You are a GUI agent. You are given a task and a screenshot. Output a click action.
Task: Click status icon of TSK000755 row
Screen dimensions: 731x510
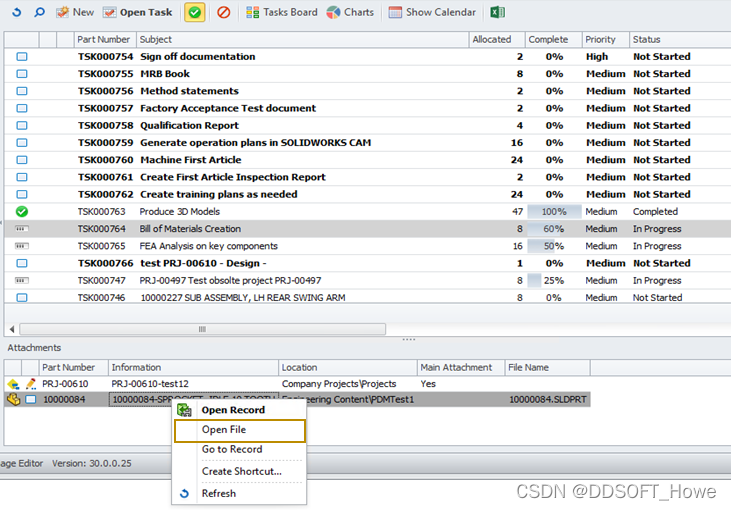tap(22, 74)
